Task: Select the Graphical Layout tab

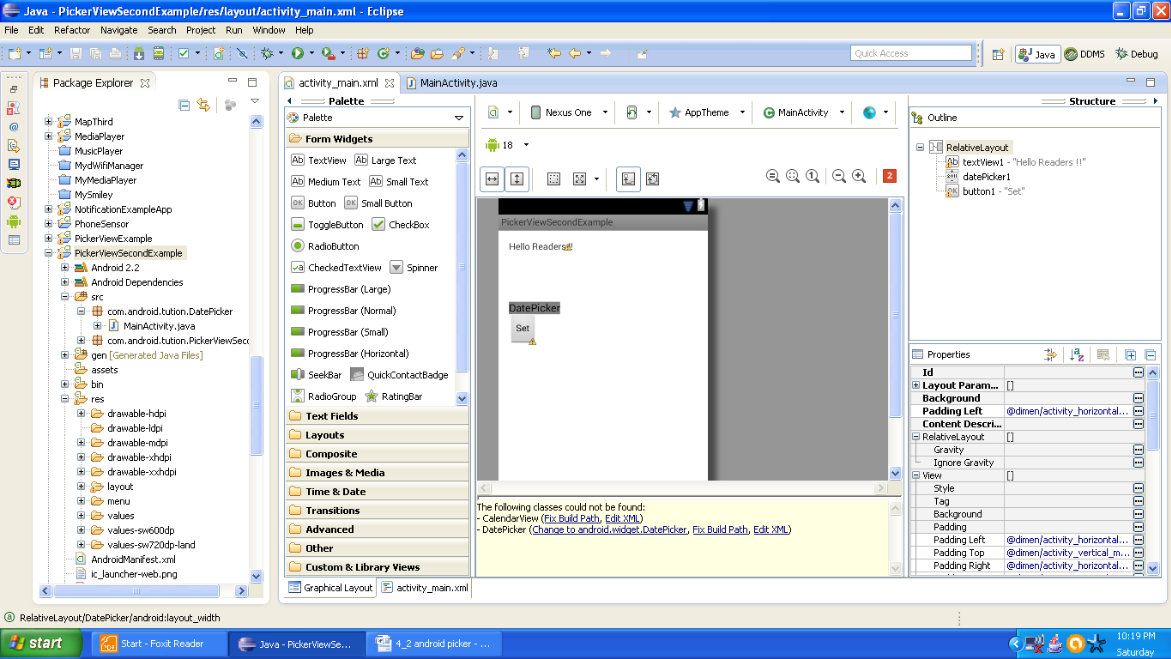Action: 330,588
